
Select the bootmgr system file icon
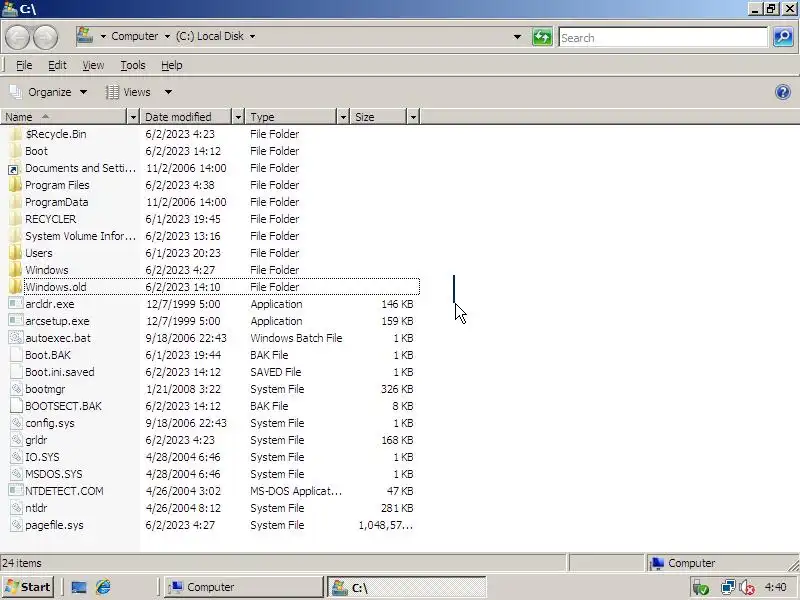click(15, 389)
